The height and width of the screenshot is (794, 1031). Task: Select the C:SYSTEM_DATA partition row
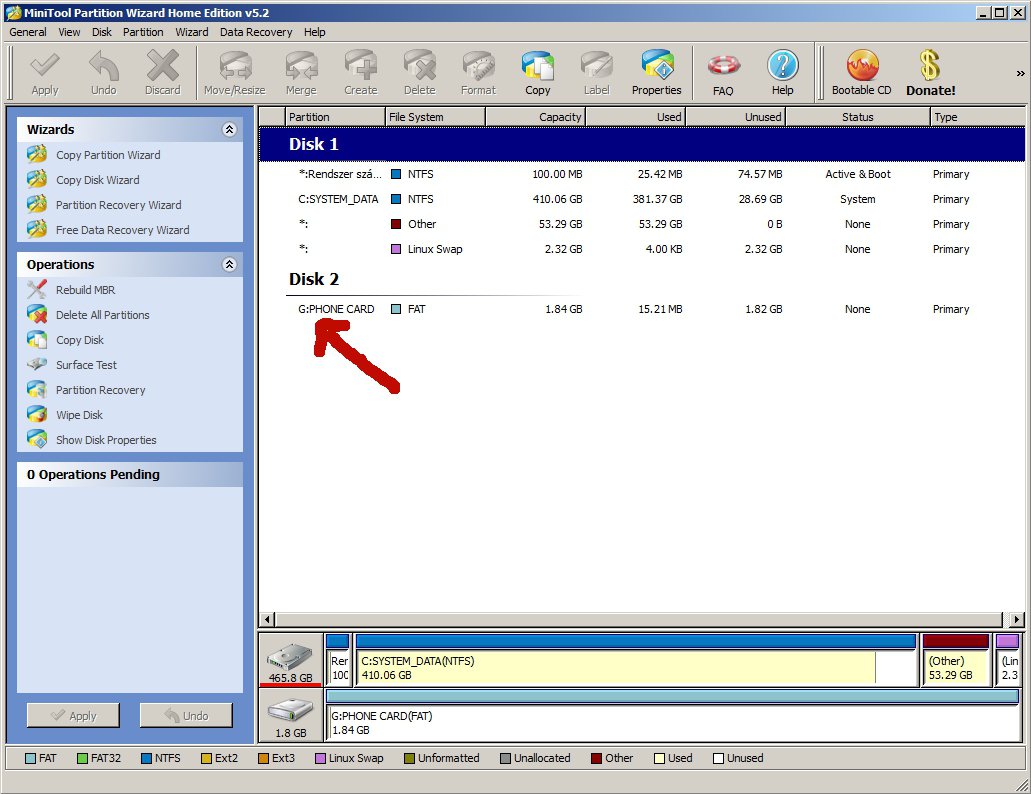[642, 199]
